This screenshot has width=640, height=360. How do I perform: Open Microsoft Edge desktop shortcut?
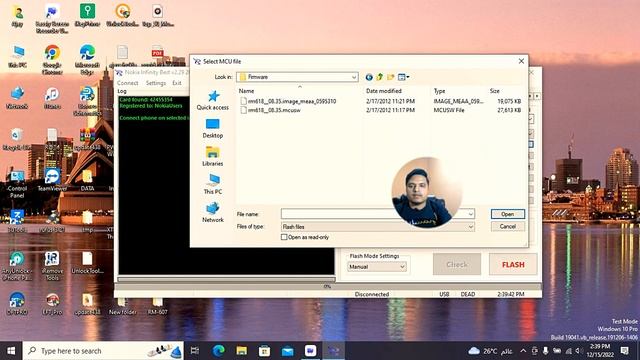click(87, 60)
